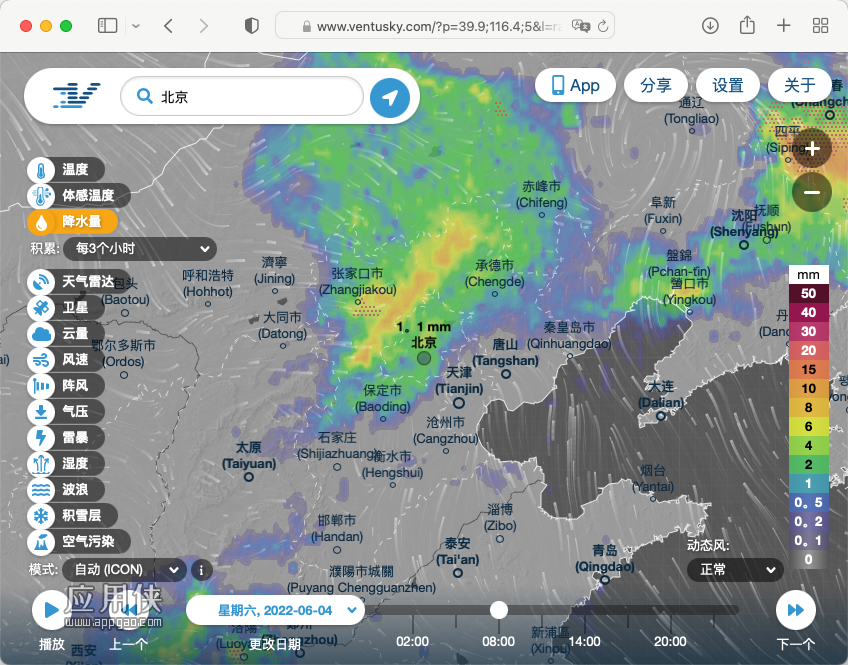Click the App download button
Viewport: 848px width, 665px height.
point(575,85)
